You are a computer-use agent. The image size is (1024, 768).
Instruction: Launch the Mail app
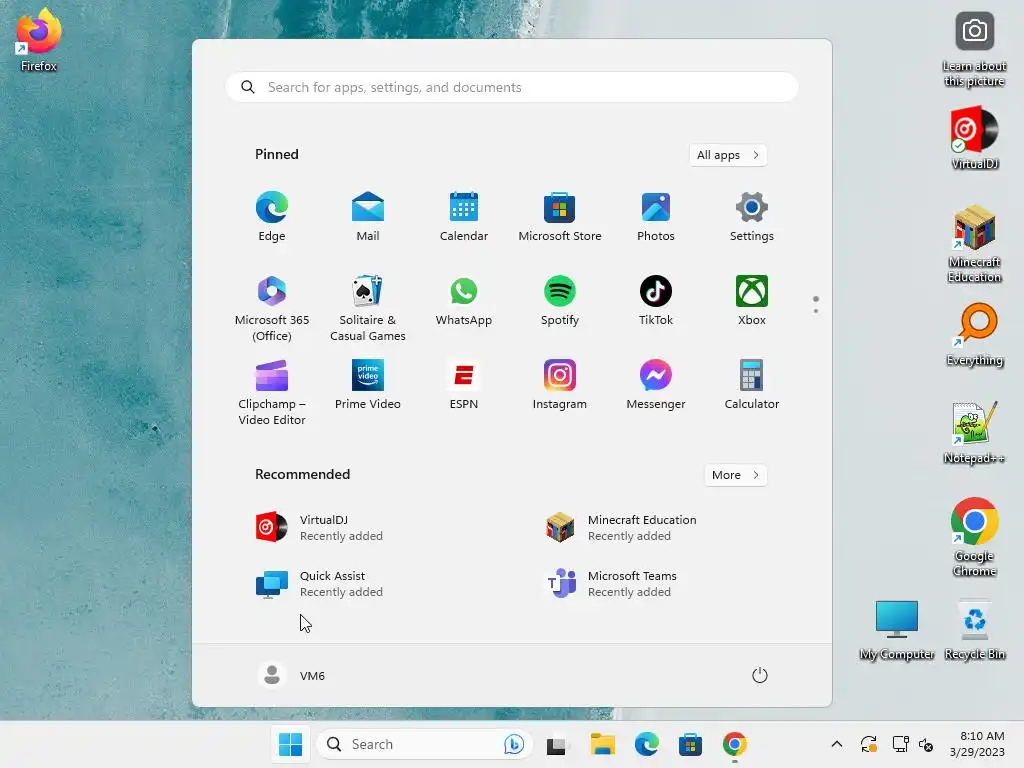[x=368, y=217]
